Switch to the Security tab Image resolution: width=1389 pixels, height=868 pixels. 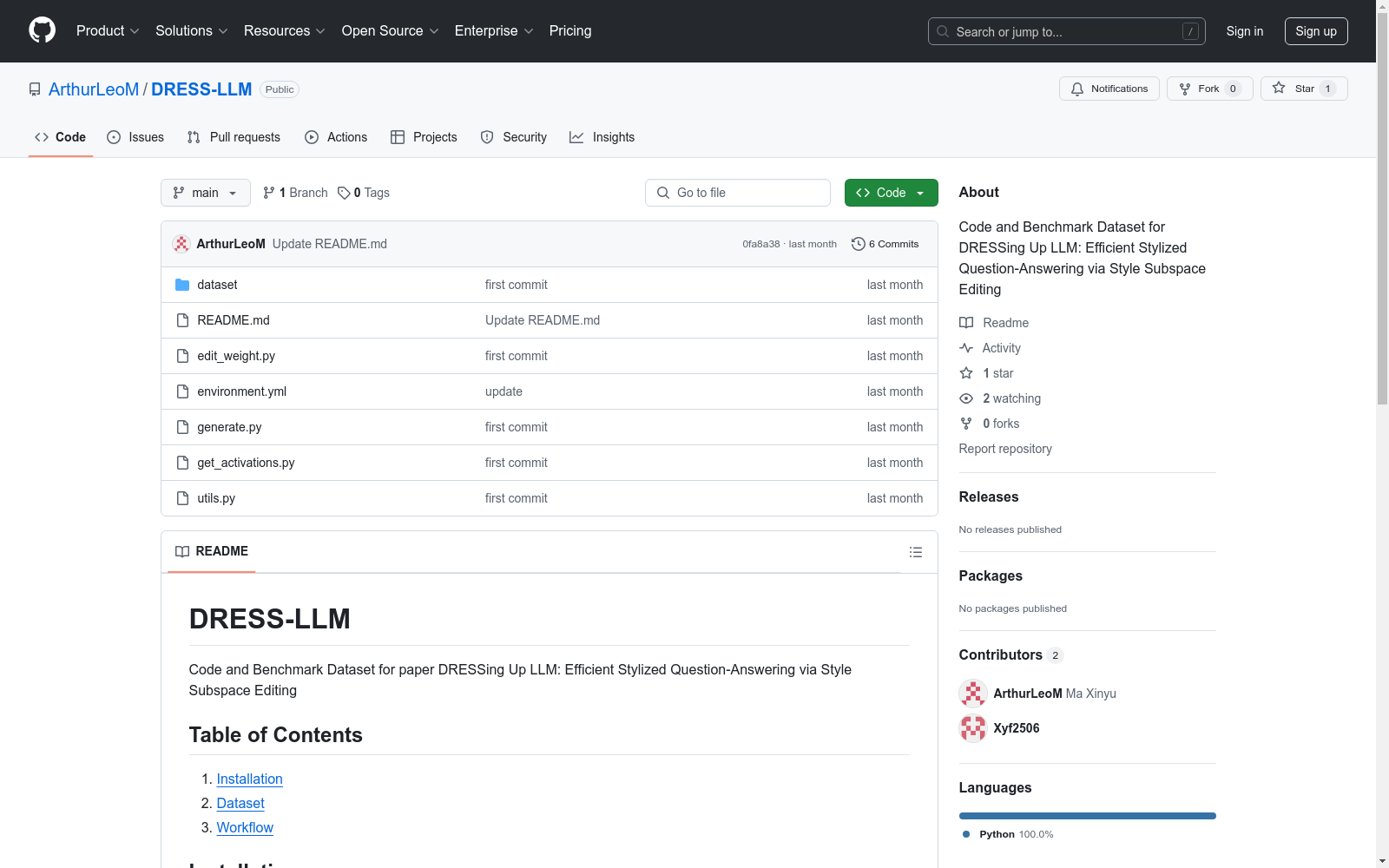point(514,137)
